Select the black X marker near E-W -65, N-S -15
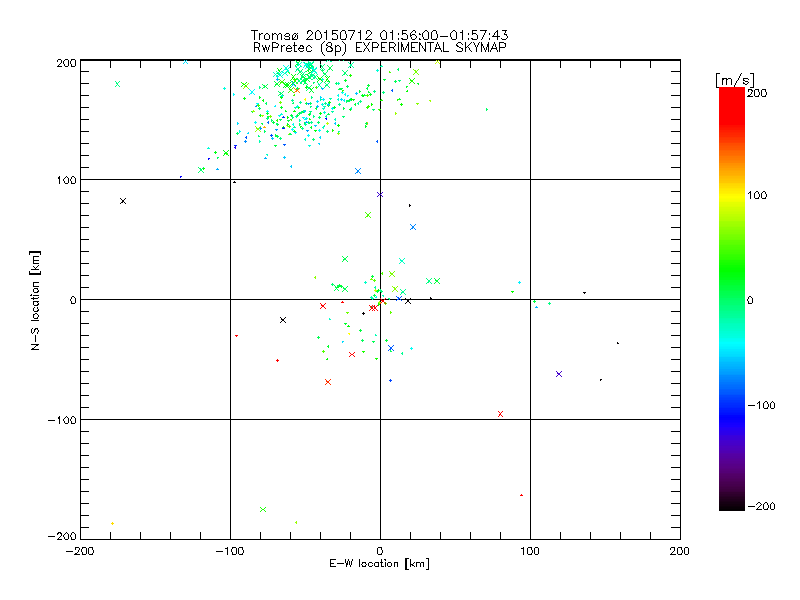 click(x=283, y=320)
